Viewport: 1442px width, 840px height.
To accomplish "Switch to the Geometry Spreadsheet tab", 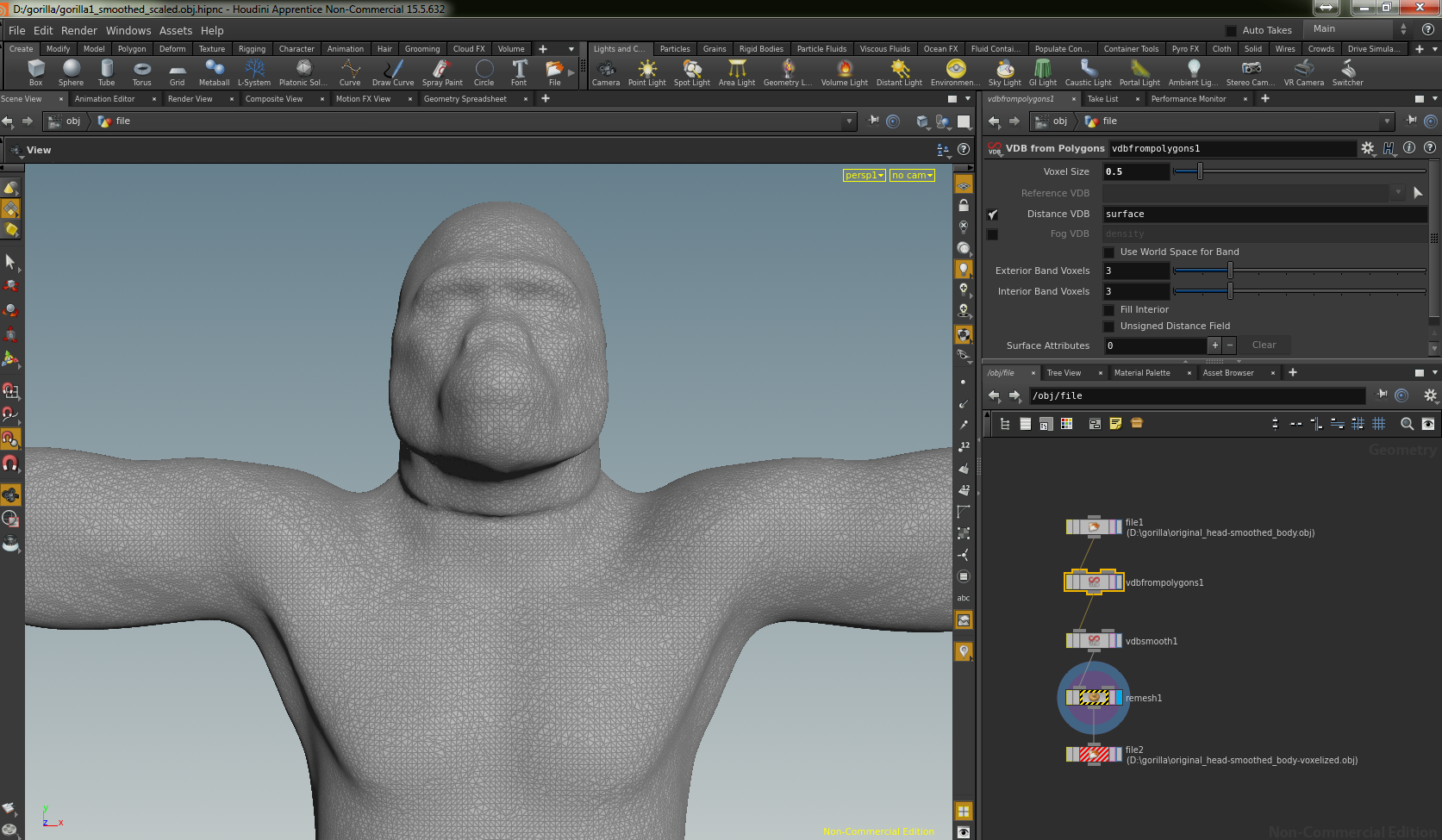I will [x=465, y=99].
